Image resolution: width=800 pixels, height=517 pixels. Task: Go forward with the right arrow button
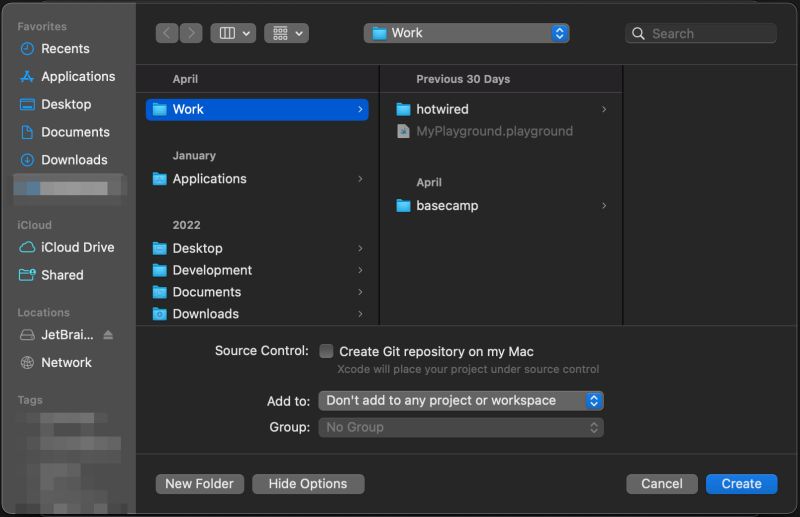pos(191,33)
